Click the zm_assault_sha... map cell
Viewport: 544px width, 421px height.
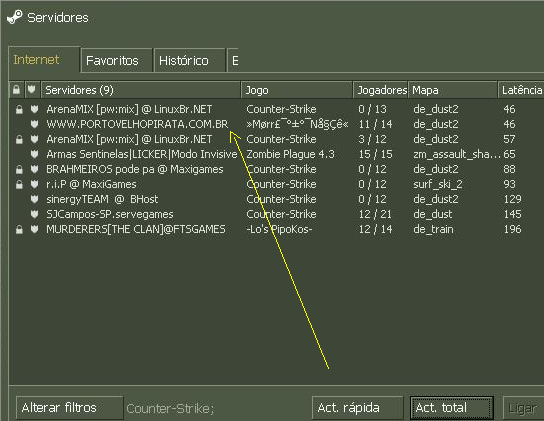pyautogui.click(x=457, y=154)
